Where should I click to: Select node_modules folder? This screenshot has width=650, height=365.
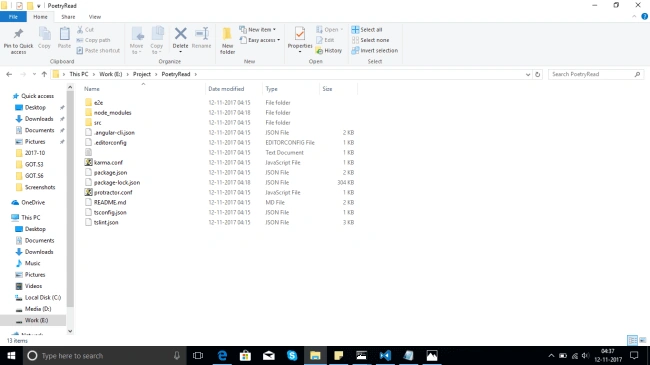coord(112,112)
